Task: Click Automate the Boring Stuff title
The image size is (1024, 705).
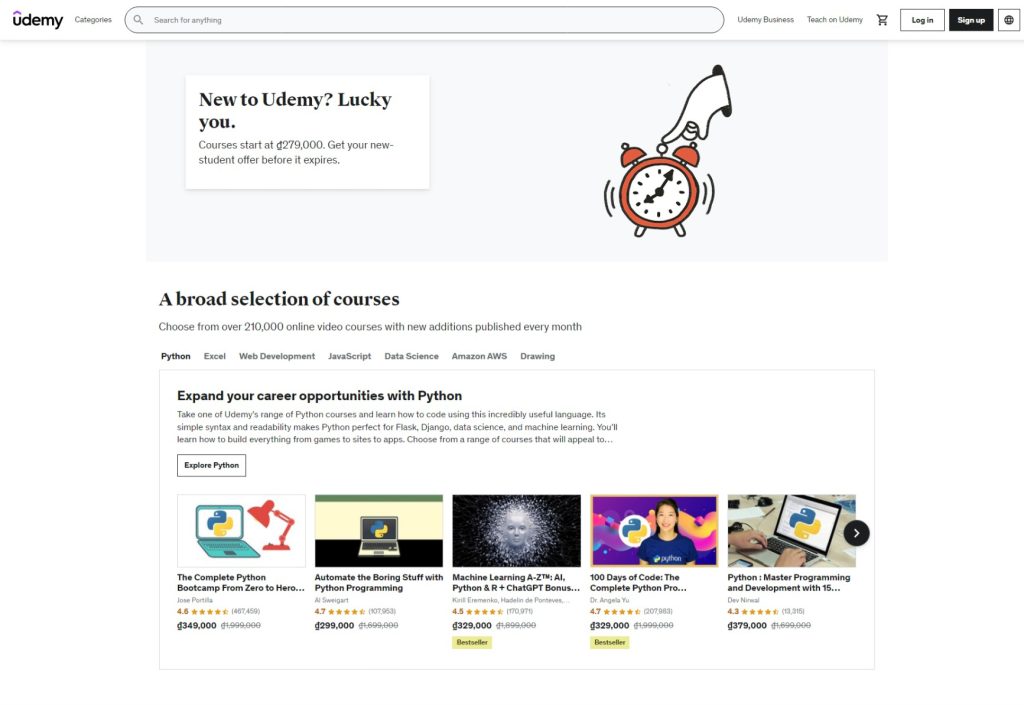Action: coord(379,583)
